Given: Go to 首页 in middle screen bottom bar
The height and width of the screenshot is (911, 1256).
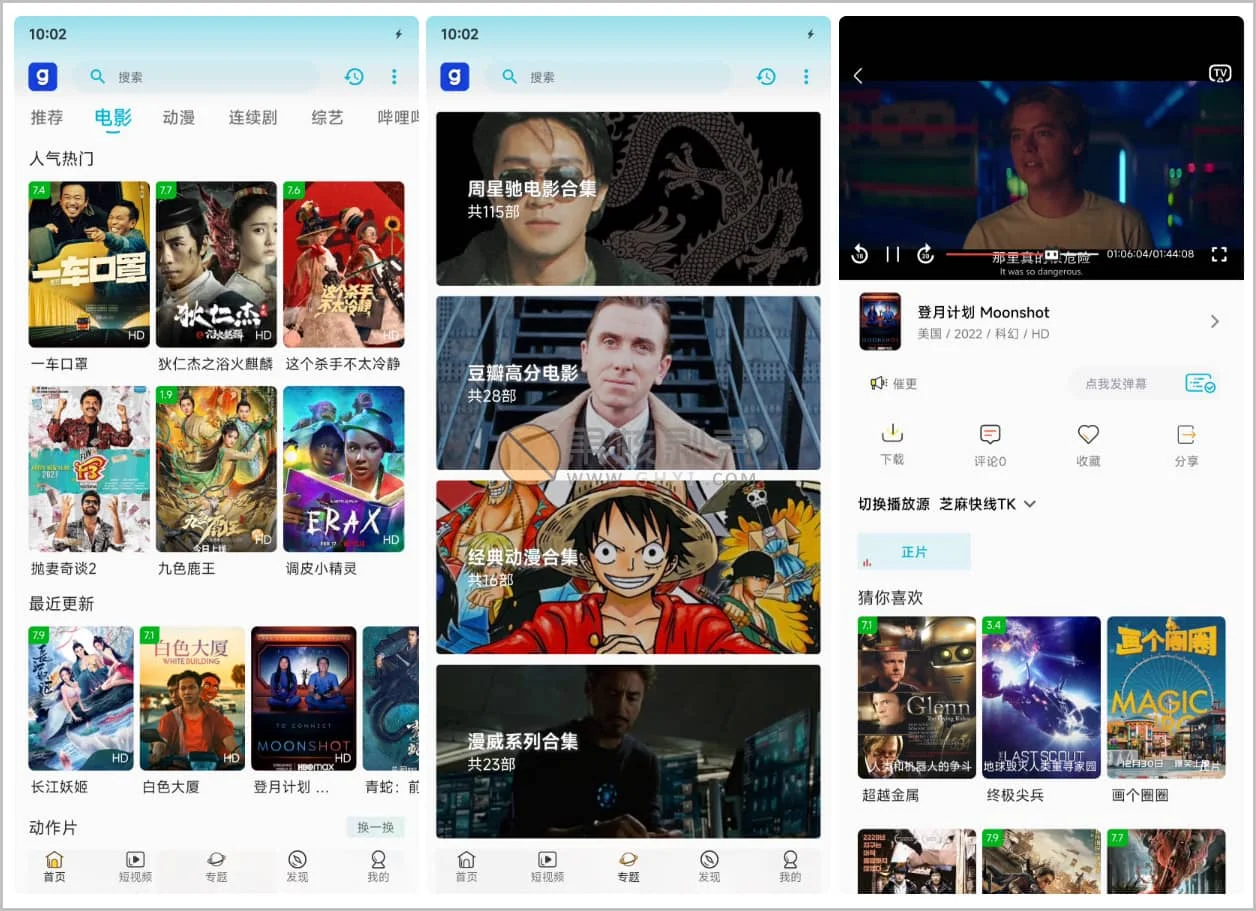Looking at the screenshot, I should pyautogui.click(x=466, y=867).
